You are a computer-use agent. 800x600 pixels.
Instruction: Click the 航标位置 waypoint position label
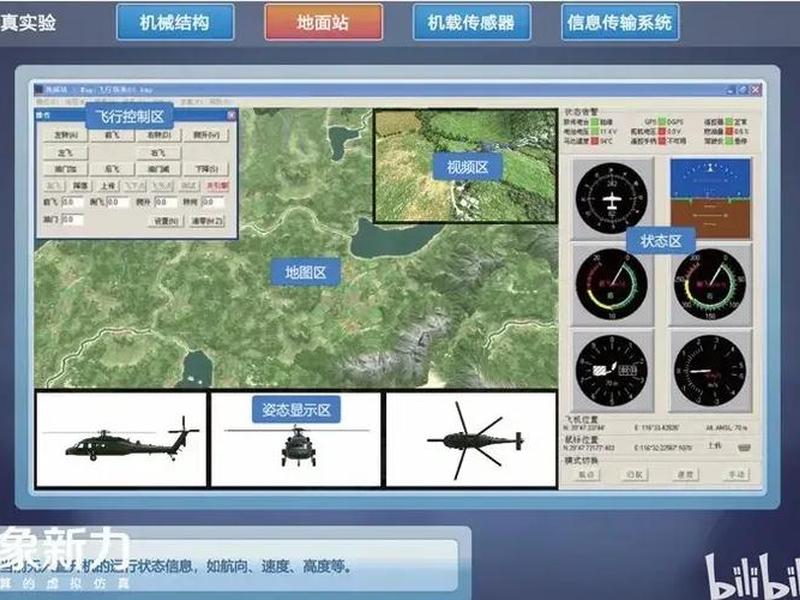[x=580, y=439]
